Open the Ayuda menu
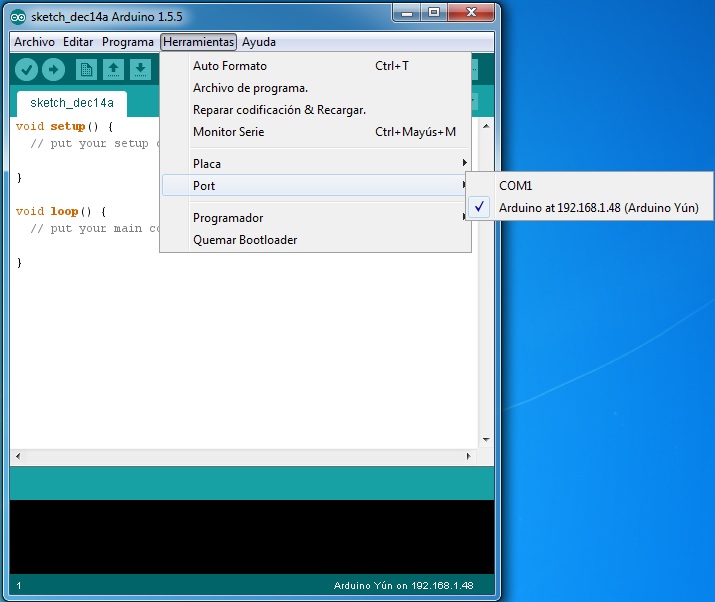Viewport: 715px width, 602px height. pyautogui.click(x=259, y=42)
